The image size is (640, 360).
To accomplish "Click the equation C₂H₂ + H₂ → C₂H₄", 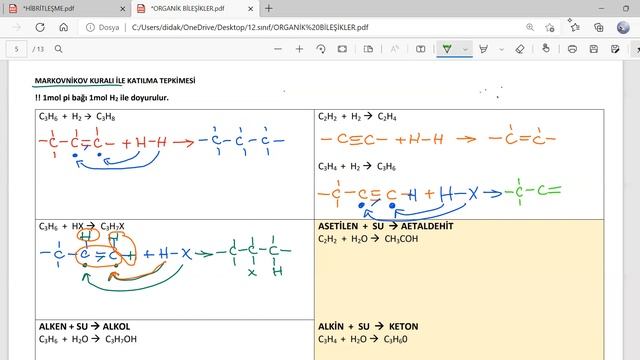I will 357,117.
